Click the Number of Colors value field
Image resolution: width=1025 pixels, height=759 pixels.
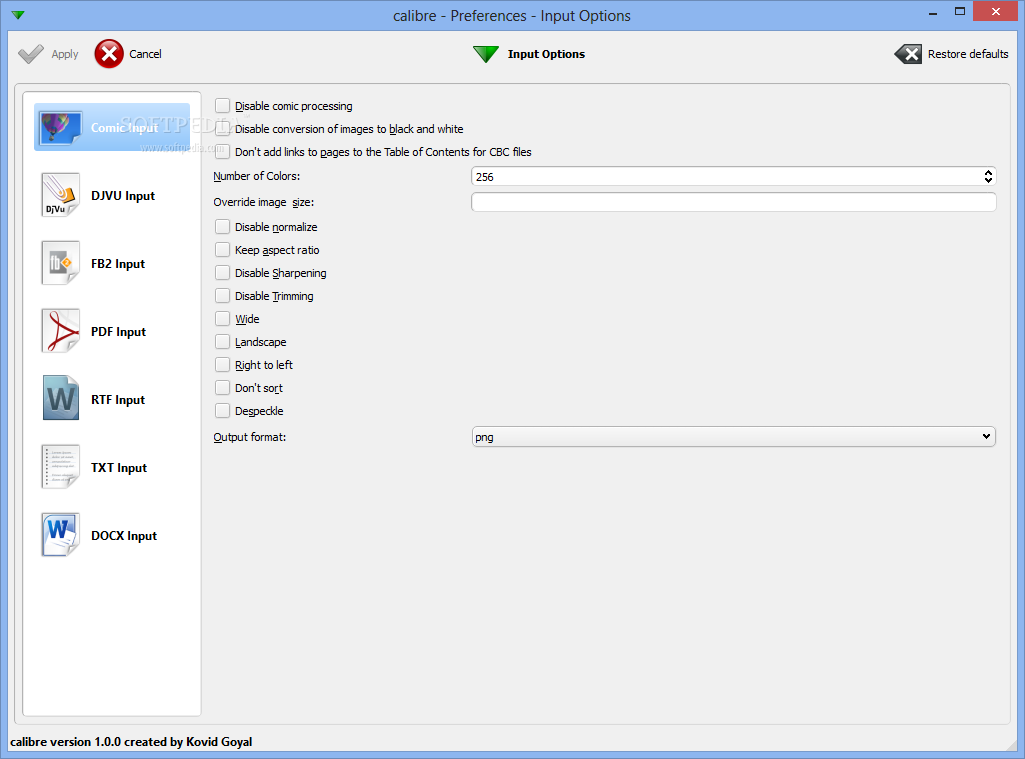726,177
